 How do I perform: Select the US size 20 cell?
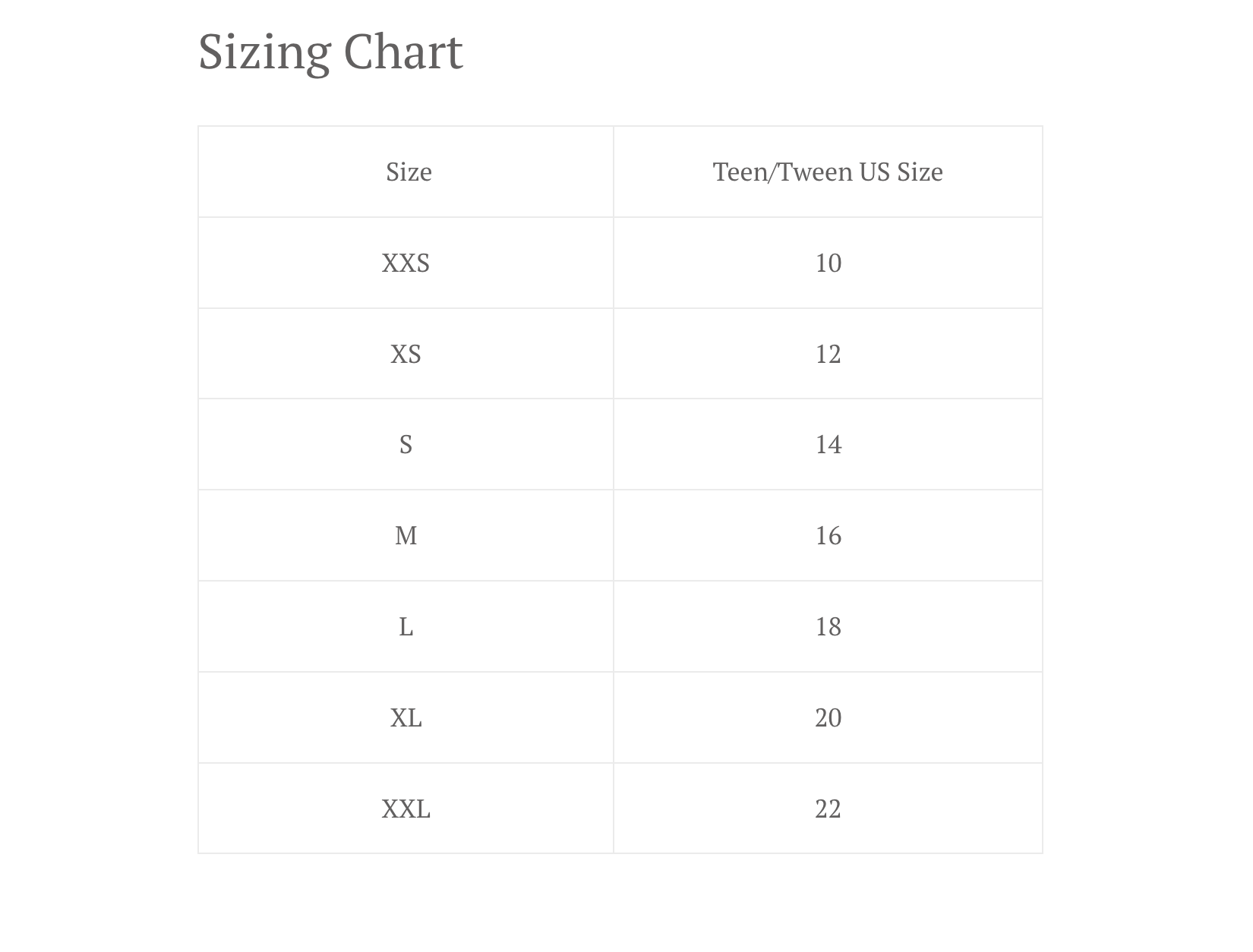pos(828,717)
